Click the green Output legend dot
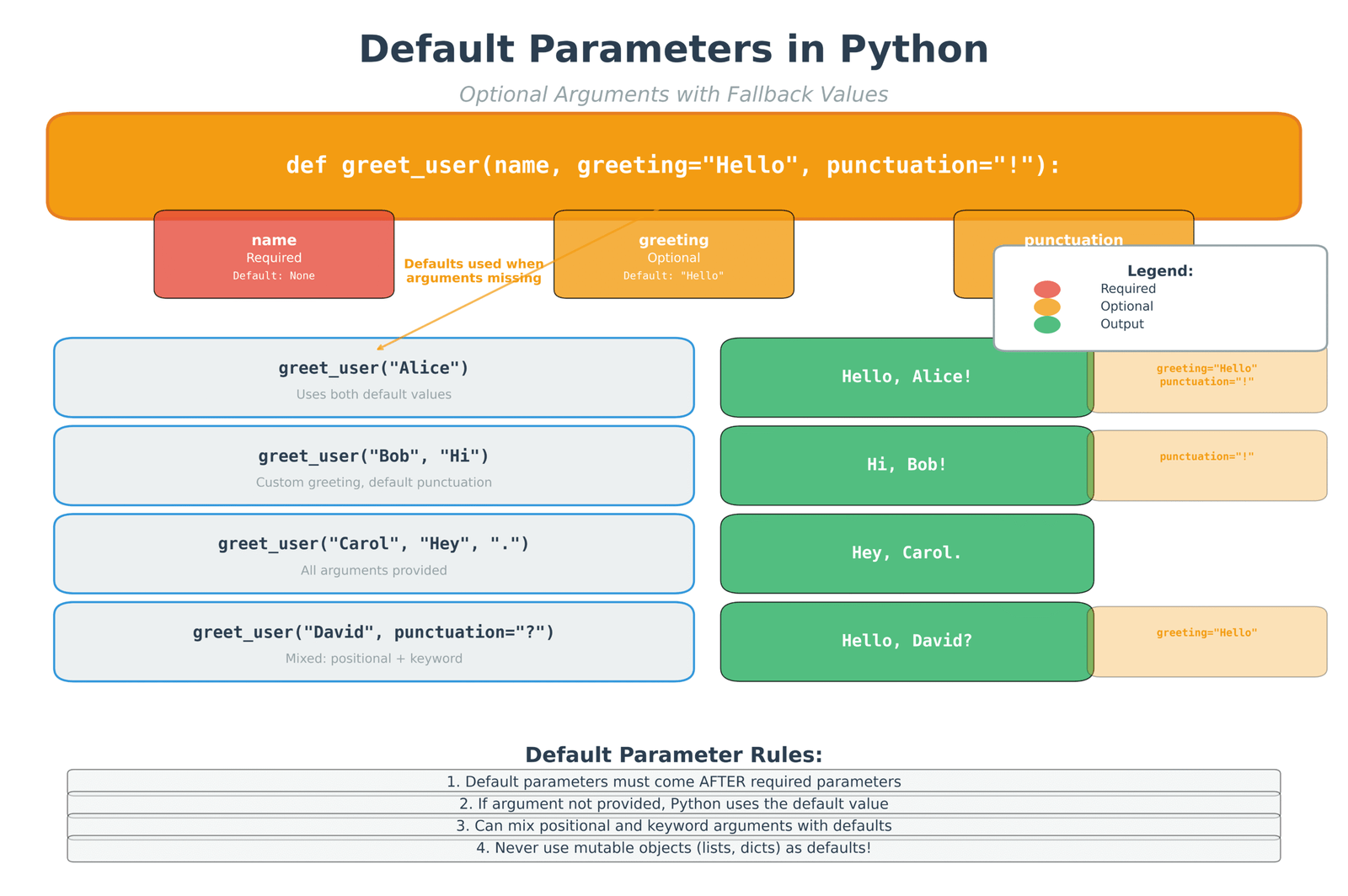The width and height of the screenshot is (1348, 896). pyautogui.click(x=1046, y=324)
